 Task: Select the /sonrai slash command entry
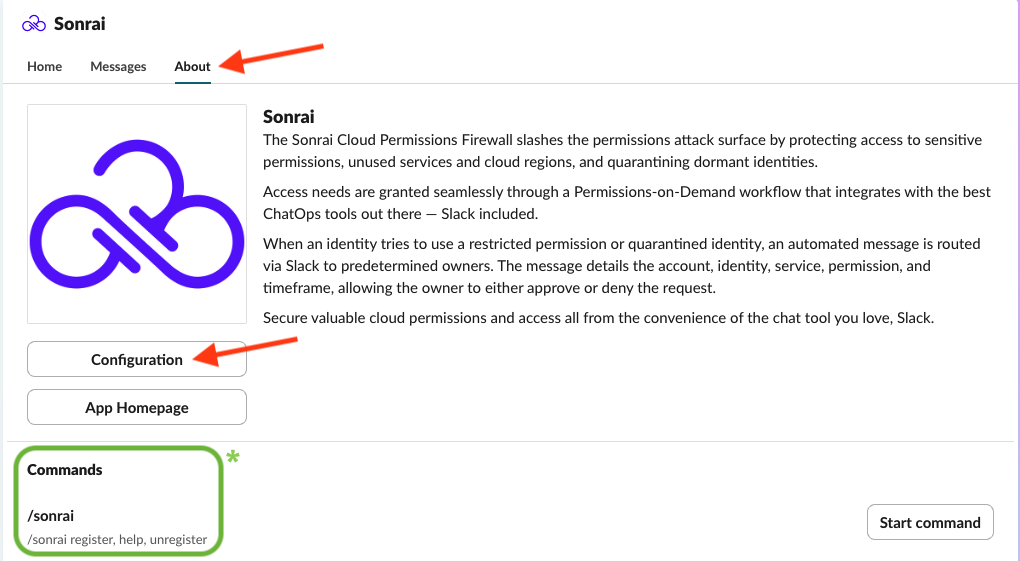[x=51, y=516]
